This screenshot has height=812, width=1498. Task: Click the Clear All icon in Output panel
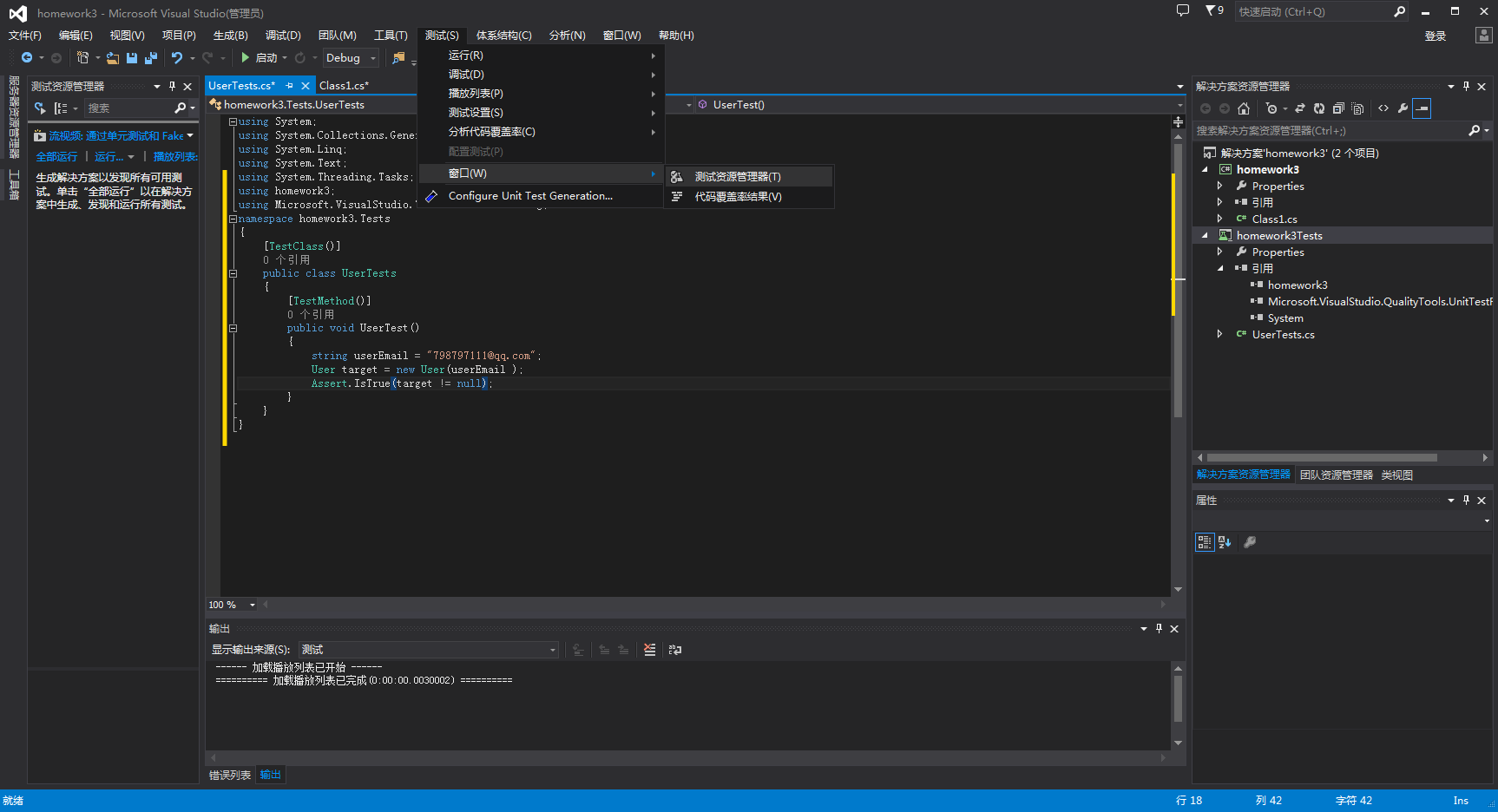coord(650,650)
